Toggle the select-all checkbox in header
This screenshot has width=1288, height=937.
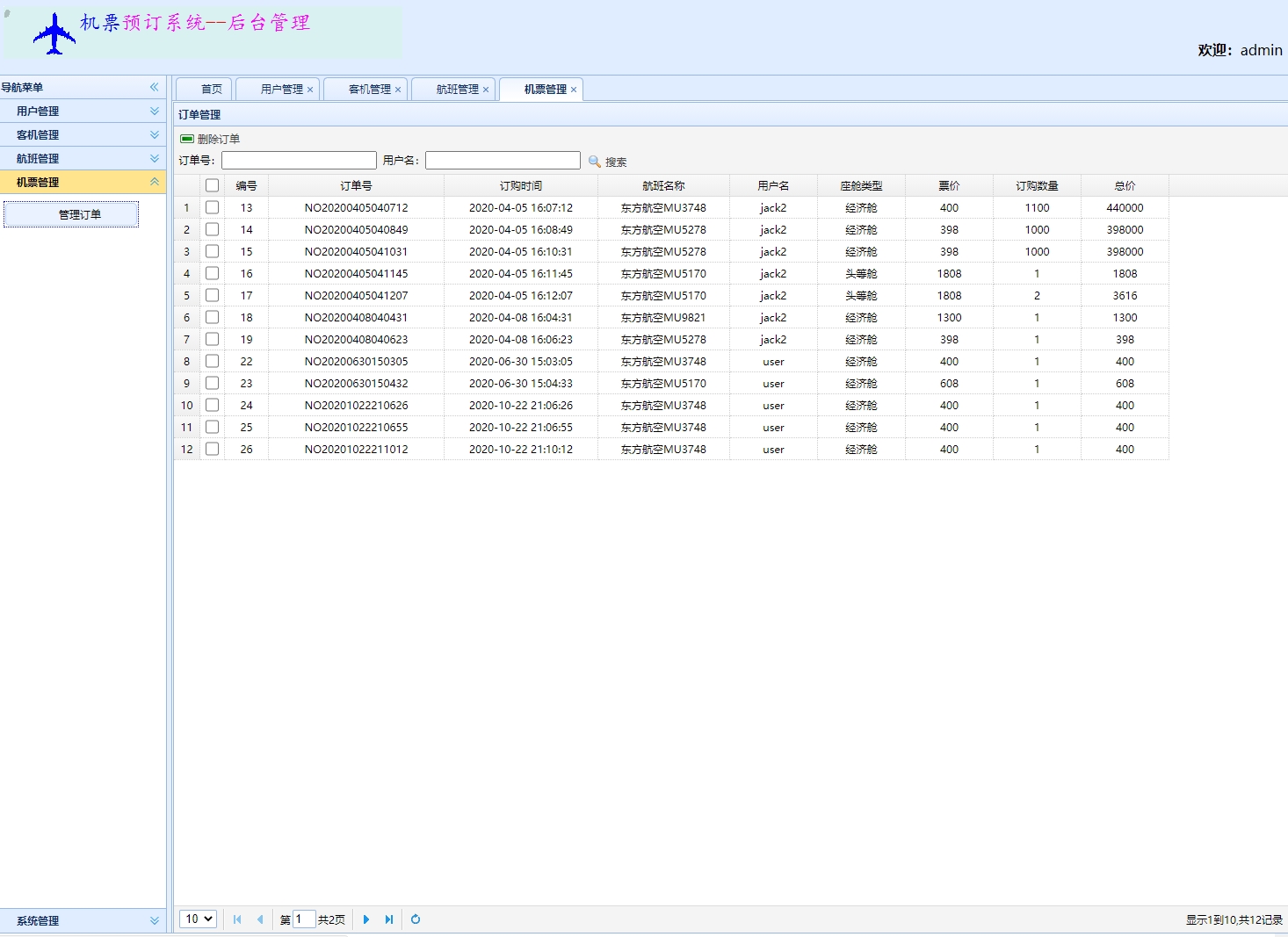coord(212,185)
